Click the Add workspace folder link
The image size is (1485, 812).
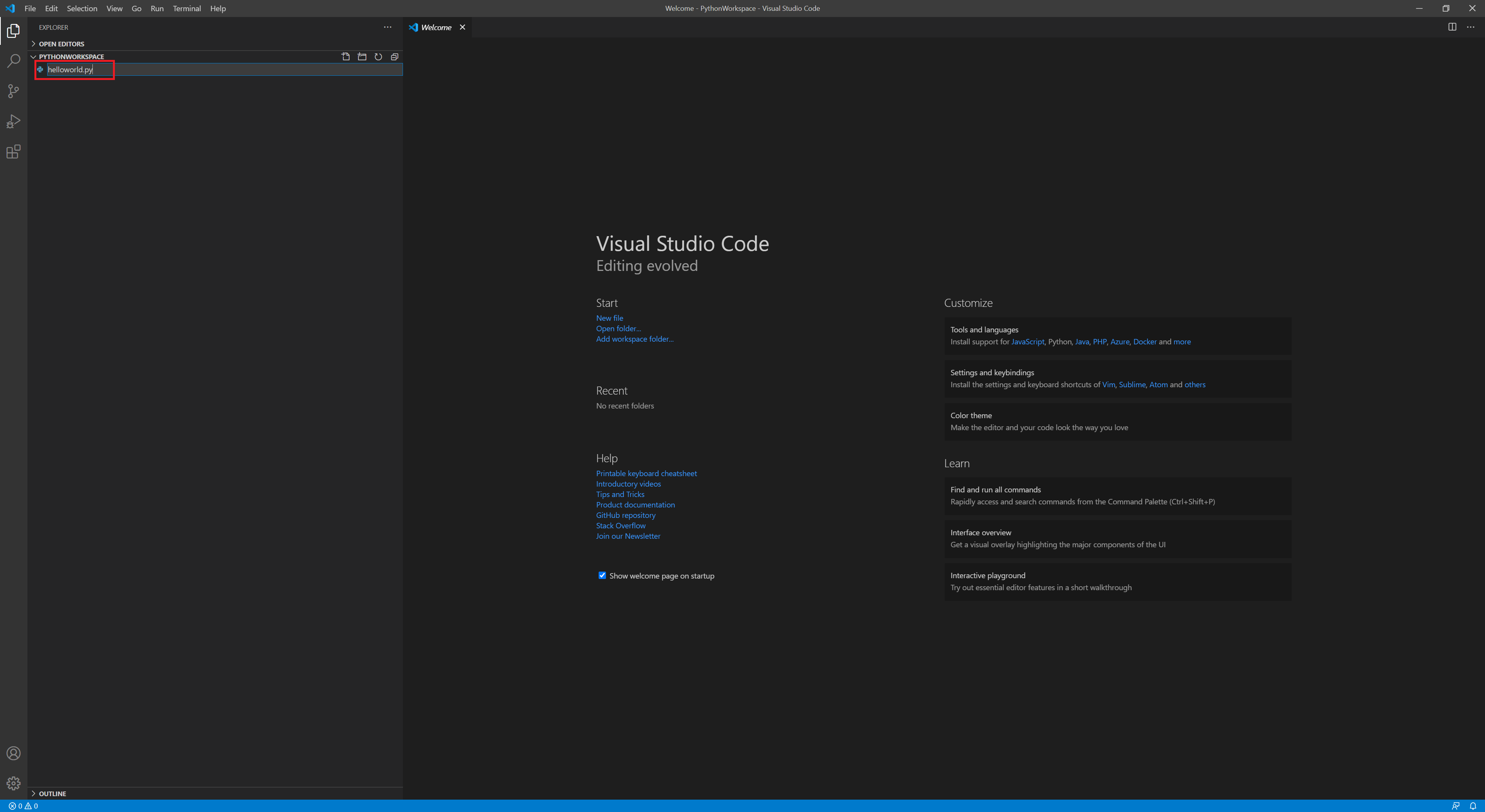pyautogui.click(x=634, y=339)
